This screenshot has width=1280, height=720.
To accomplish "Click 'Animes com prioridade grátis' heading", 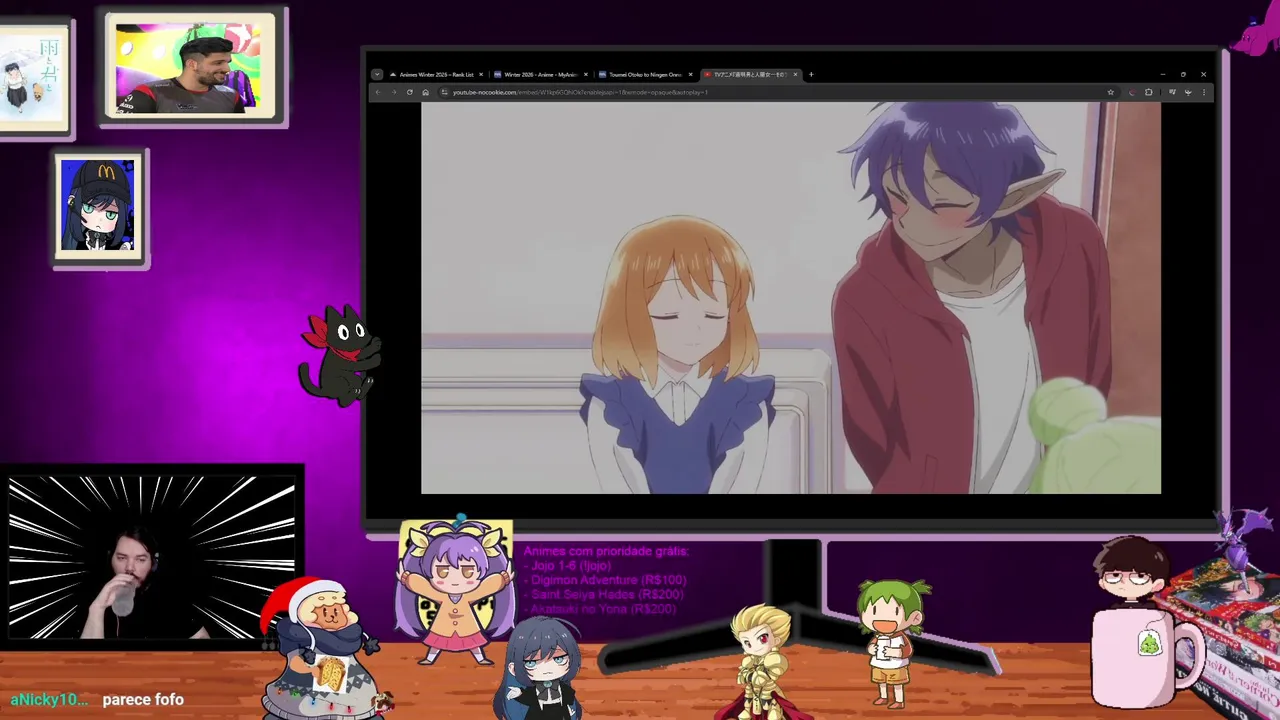I will [x=606, y=551].
